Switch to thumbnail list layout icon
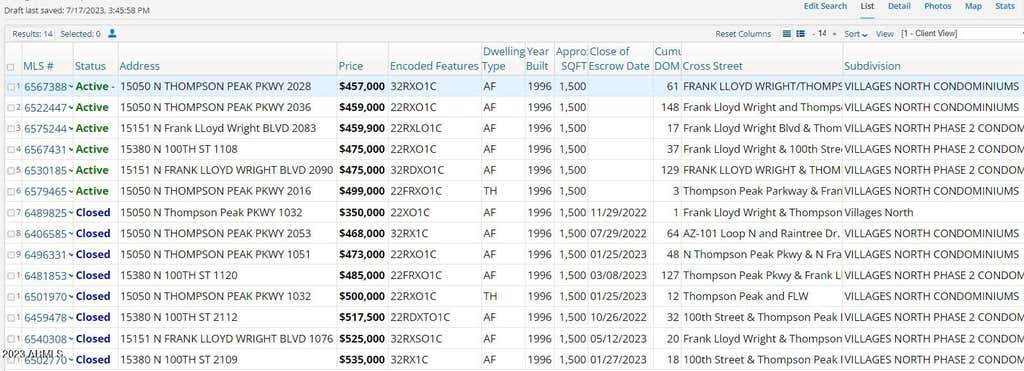 (x=800, y=34)
